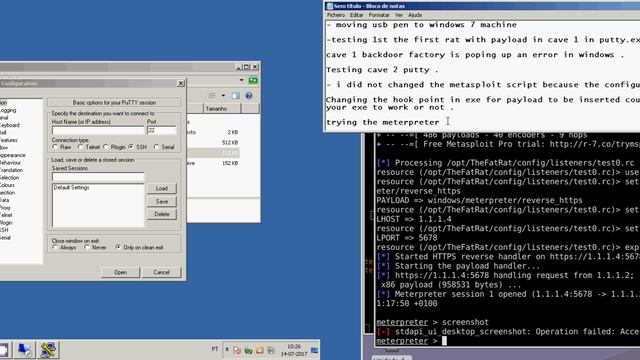Open Proxy category in PuTTY tree
The width and height of the screenshot is (640, 360).
click(x=6, y=208)
